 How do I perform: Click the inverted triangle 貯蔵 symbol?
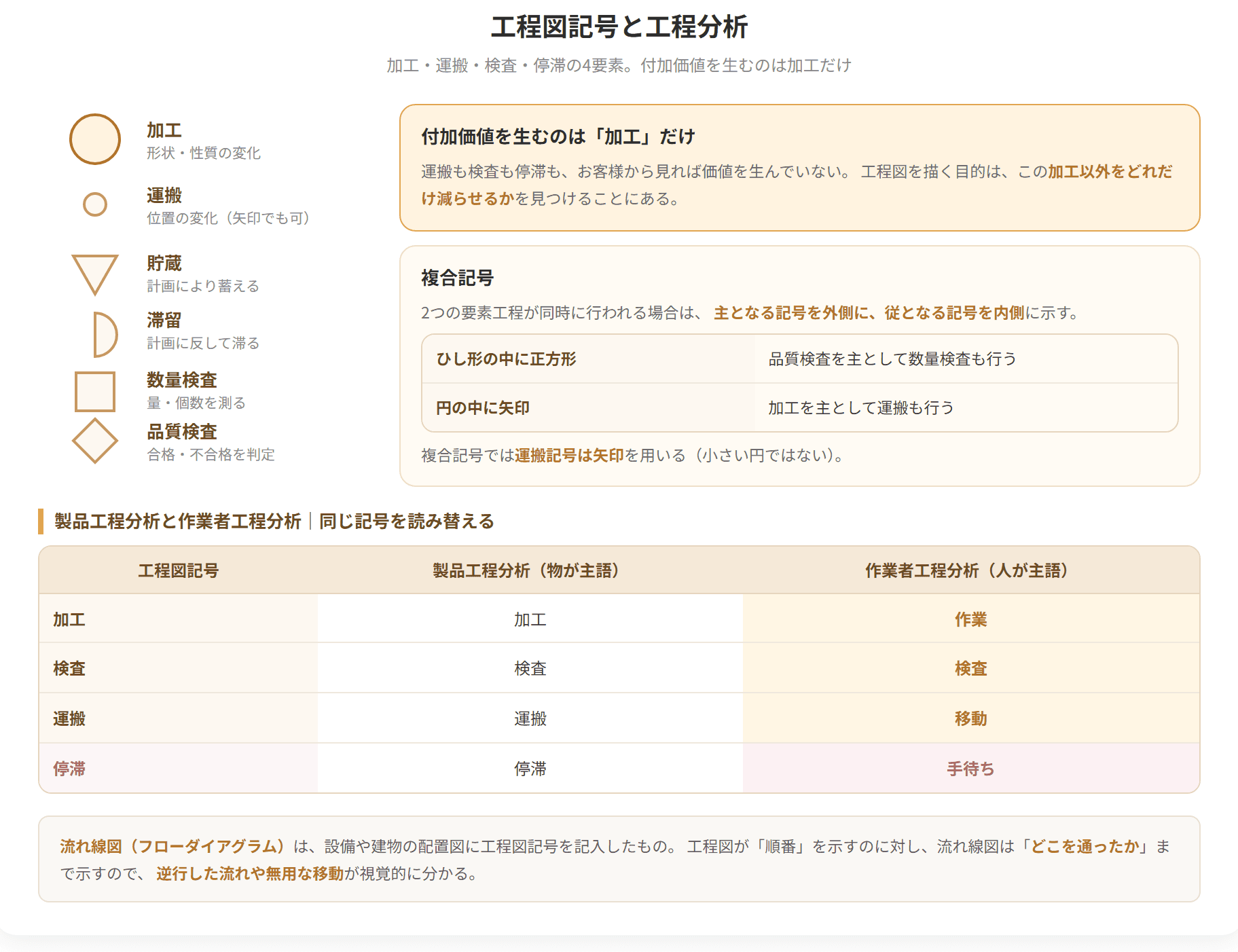pos(95,275)
